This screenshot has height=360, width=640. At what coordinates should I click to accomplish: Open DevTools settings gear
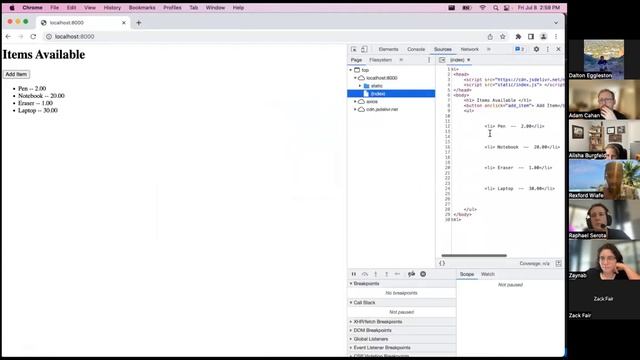536,49
